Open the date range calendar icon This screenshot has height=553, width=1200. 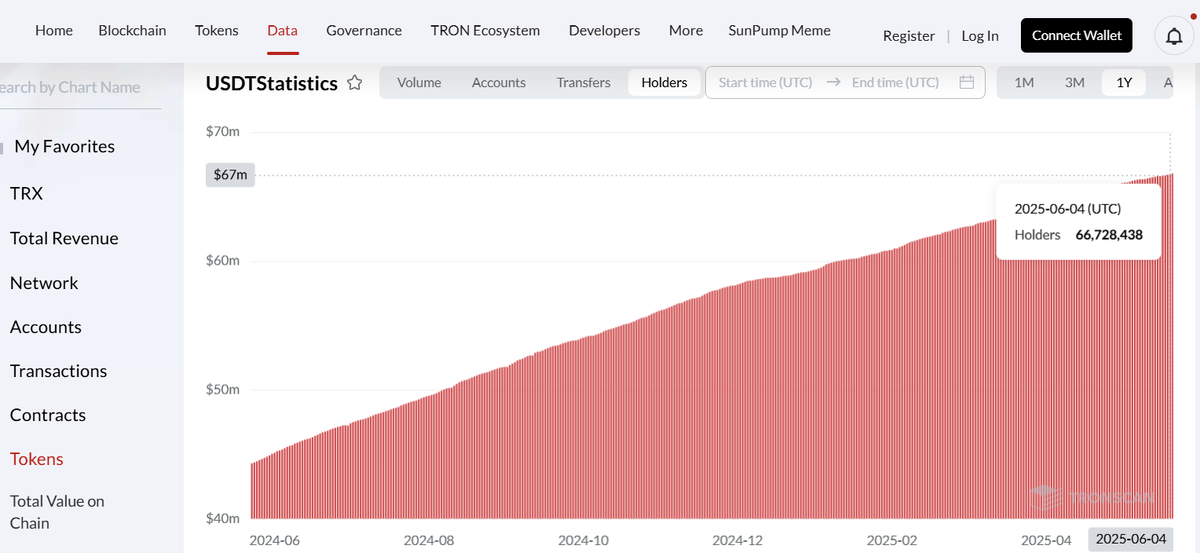pyautogui.click(x=966, y=82)
